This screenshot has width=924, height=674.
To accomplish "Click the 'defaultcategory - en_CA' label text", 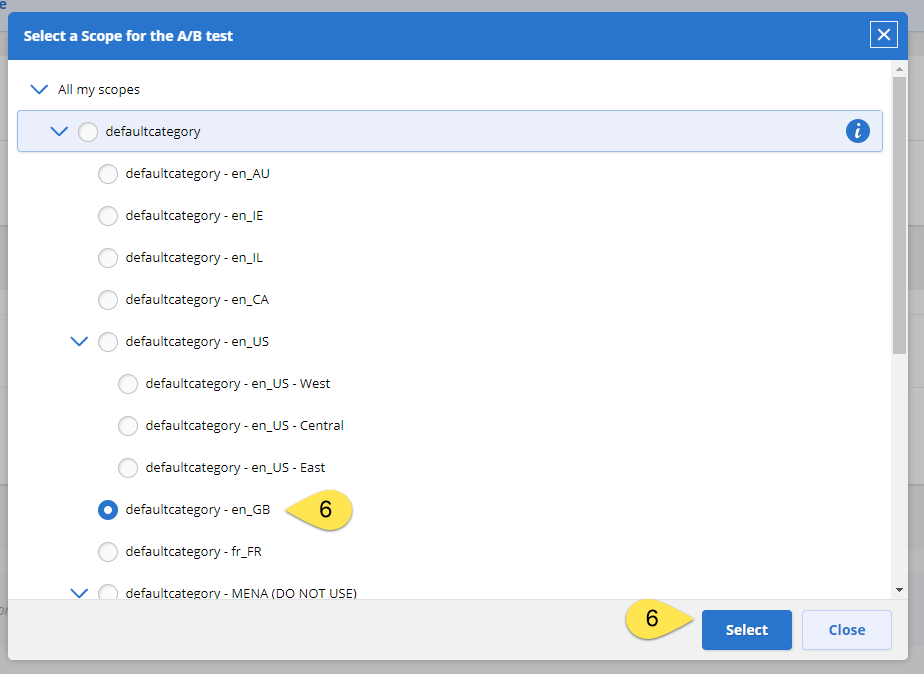I will click(x=197, y=300).
